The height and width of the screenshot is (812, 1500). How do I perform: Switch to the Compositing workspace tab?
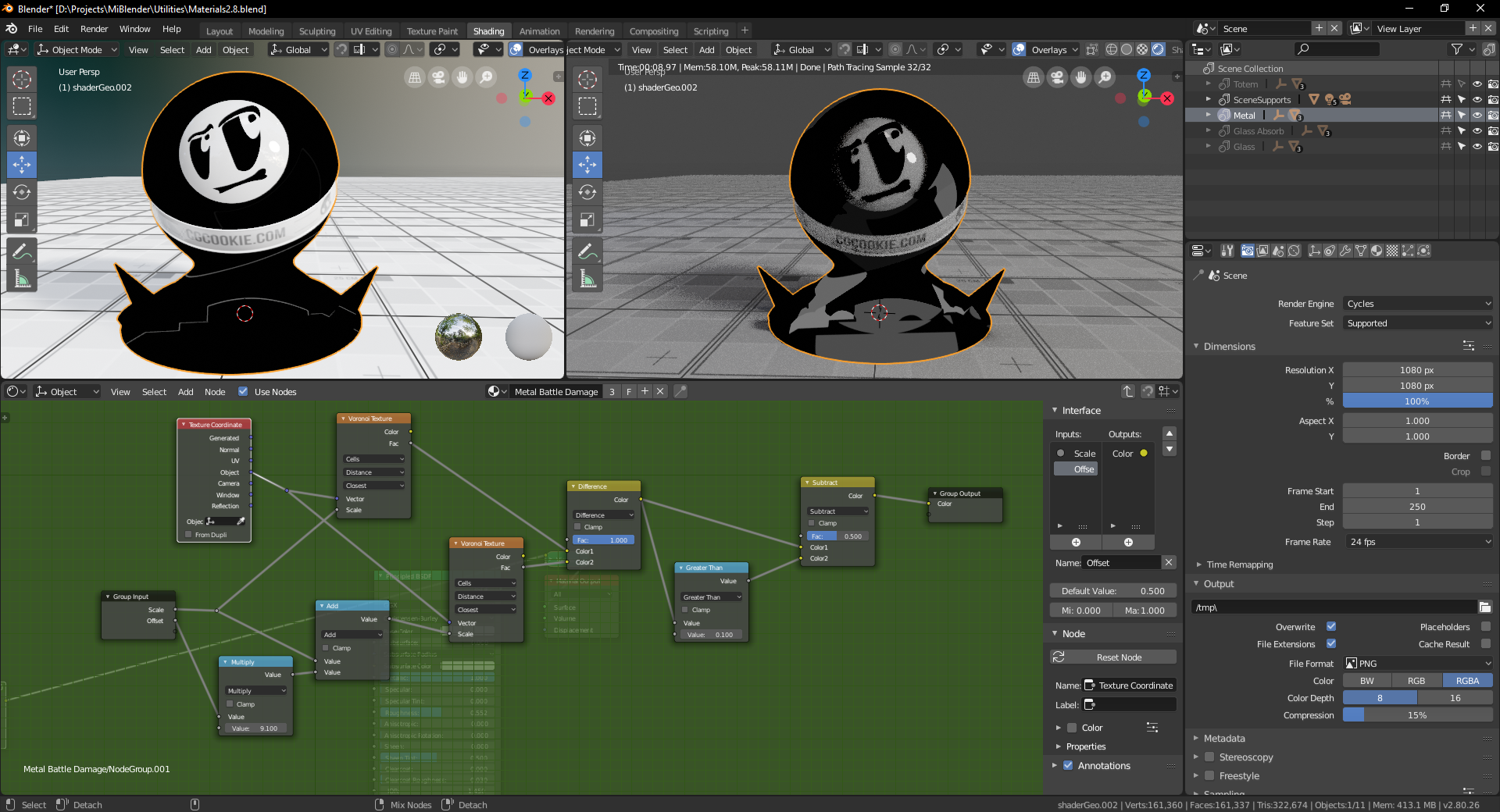tap(654, 31)
